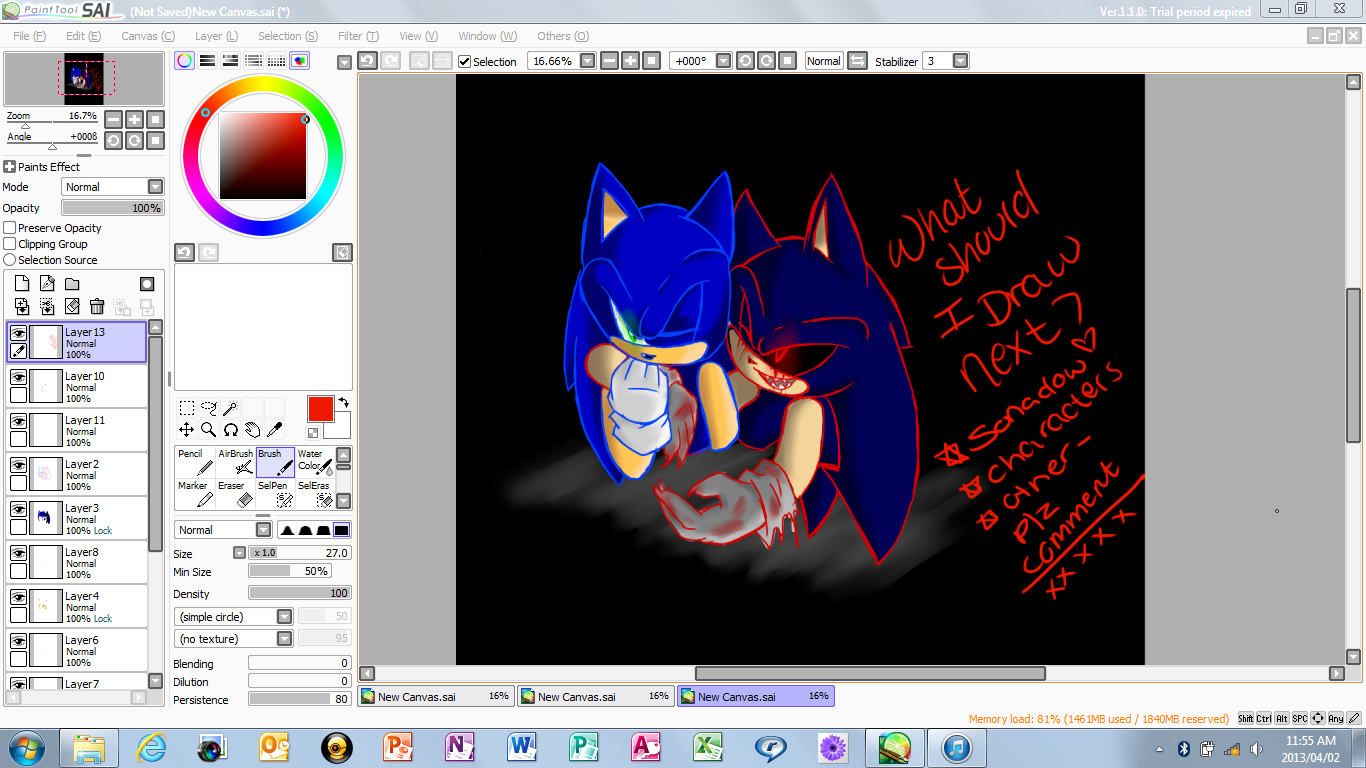Switch to the first New Canvas.sai tab
The height and width of the screenshot is (768, 1366).
436,696
